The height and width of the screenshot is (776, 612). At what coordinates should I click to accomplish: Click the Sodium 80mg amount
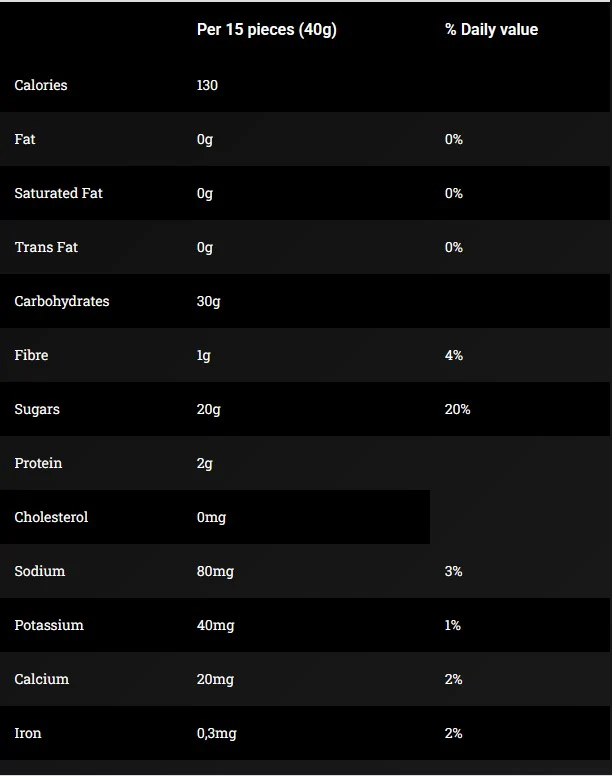point(215,572)
